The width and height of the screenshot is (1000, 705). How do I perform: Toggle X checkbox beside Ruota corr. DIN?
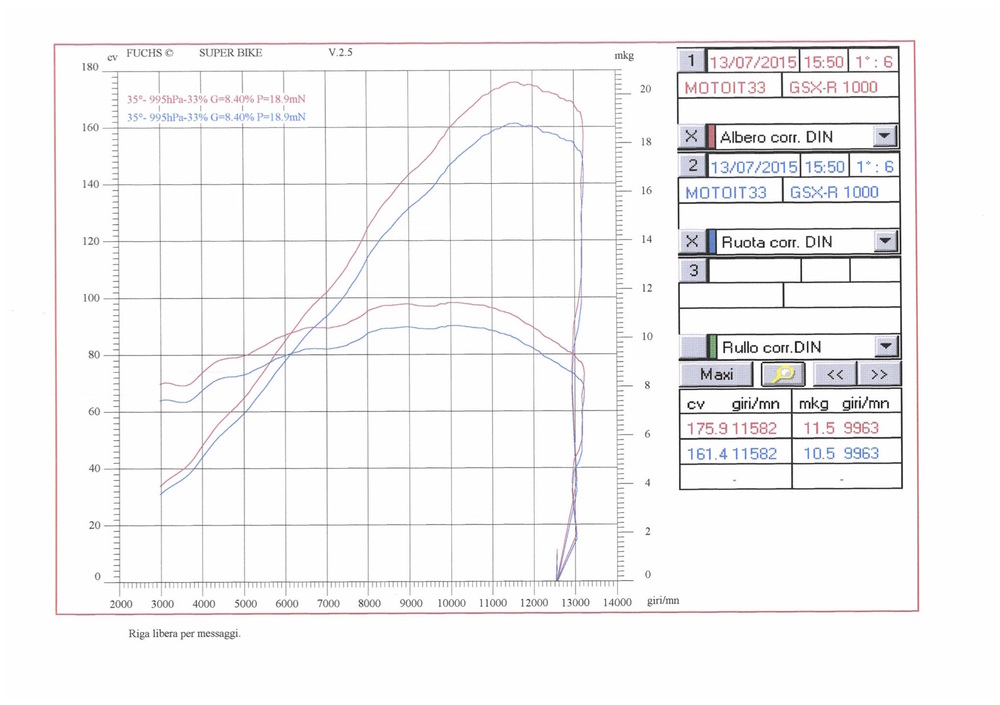click(692, 241)
